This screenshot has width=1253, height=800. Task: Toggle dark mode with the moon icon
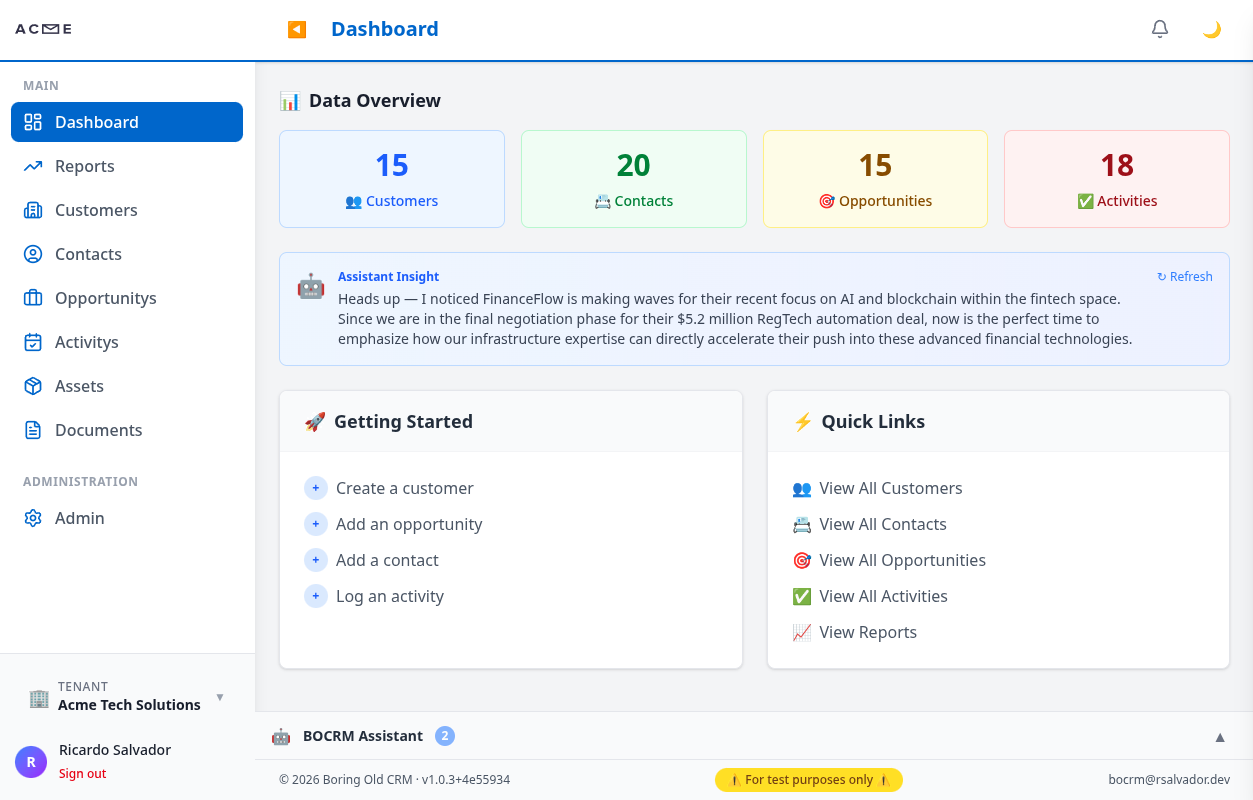click(1211, 29)
